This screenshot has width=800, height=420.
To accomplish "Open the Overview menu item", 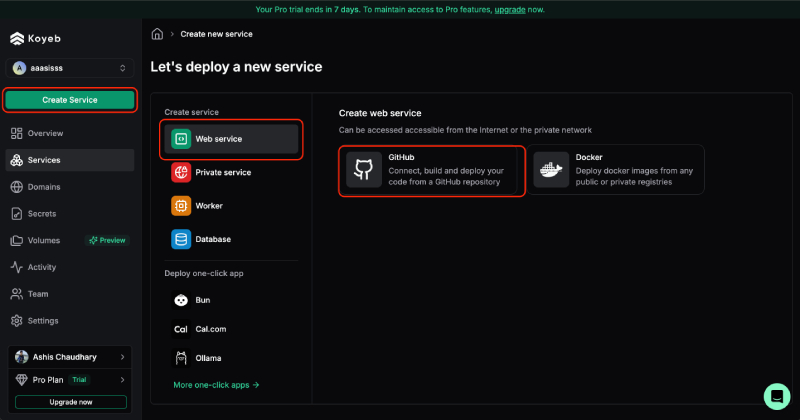I will 70,133.
